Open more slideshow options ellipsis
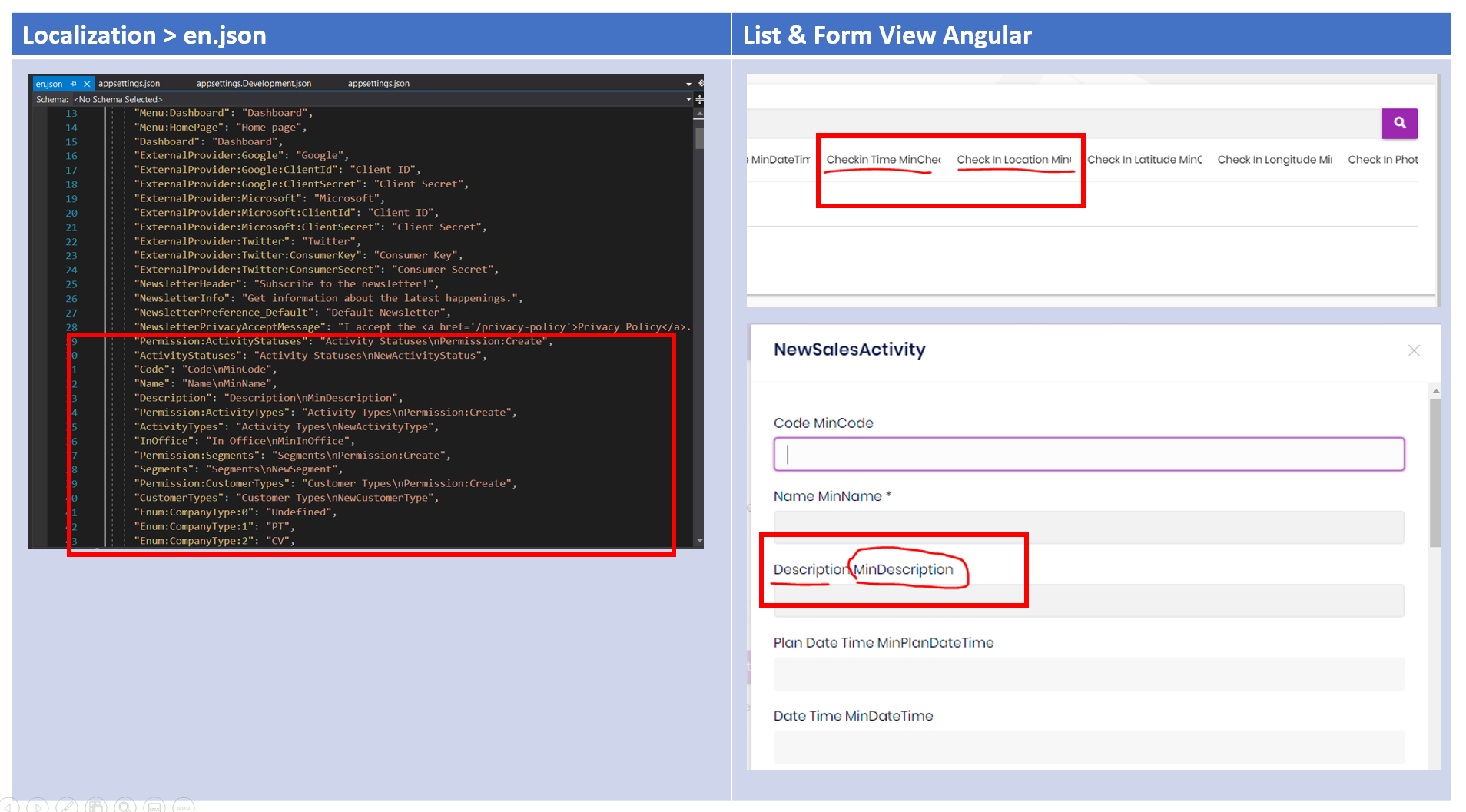Screen dimensions: 1466x812 pos(184,807)
